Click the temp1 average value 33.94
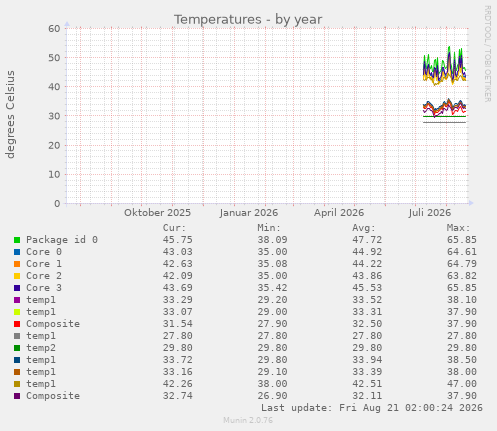497x431 pixels. pyautogui.click(x=367, y=360)
